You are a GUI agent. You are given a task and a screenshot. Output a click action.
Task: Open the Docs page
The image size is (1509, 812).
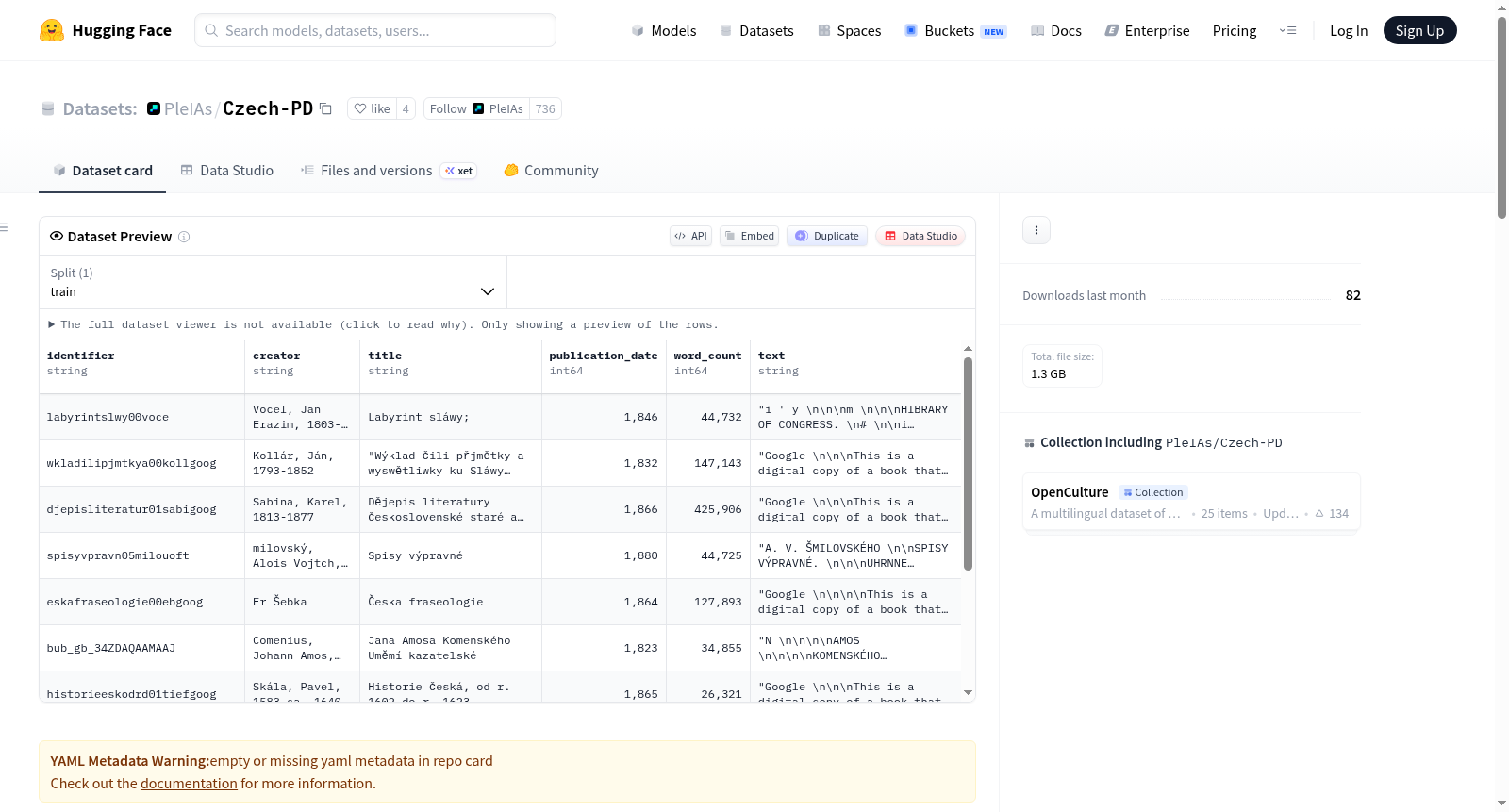[1055, 30]
